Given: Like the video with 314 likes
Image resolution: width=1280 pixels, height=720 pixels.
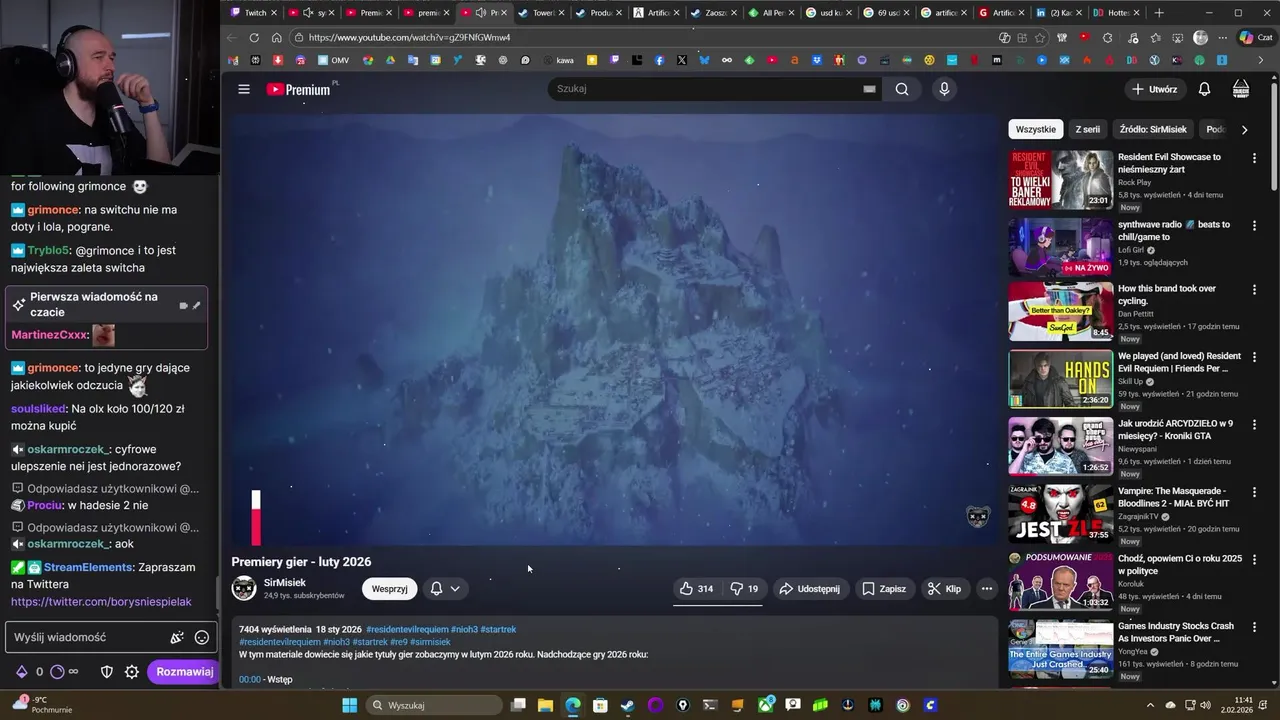Looking at the screenshot, I should coord(696,589).
